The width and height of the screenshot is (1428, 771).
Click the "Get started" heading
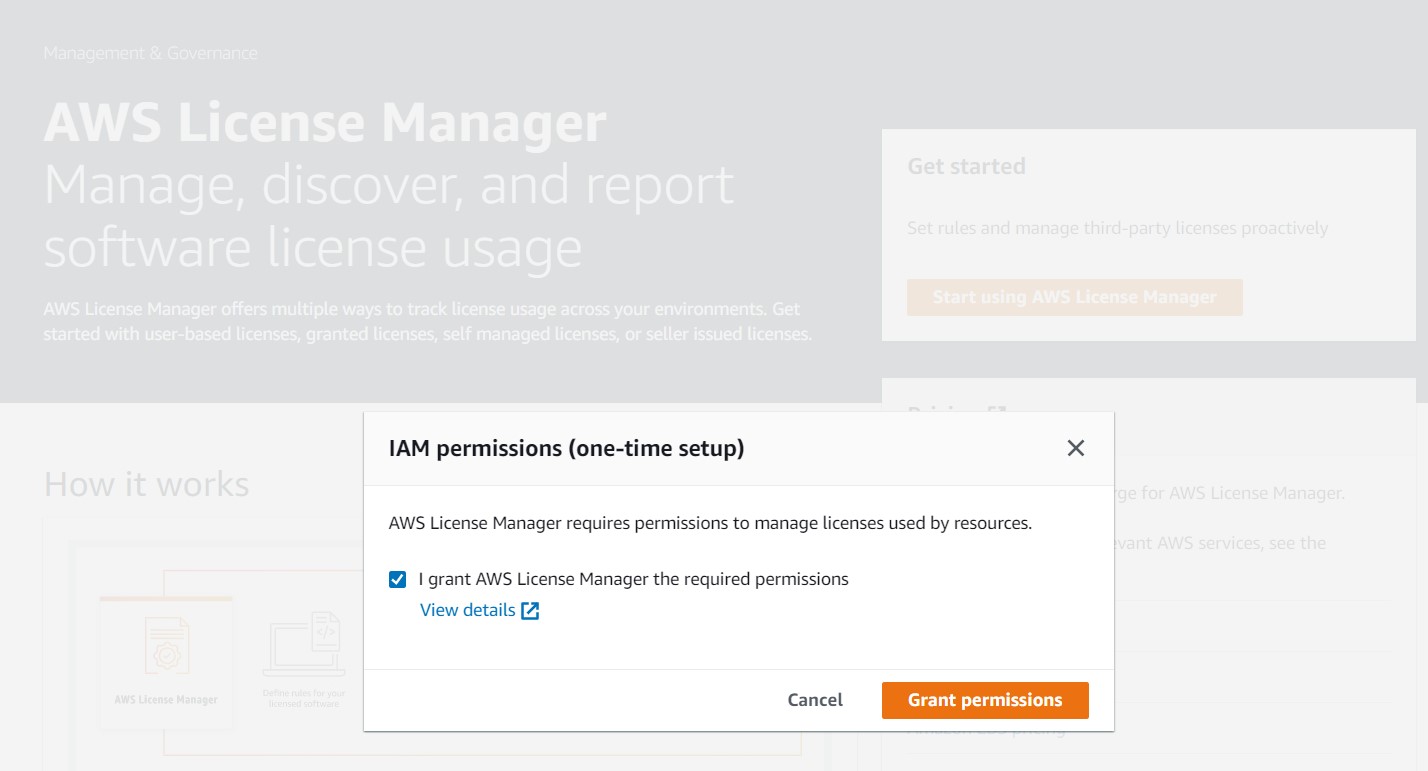[x=966, y=166]
